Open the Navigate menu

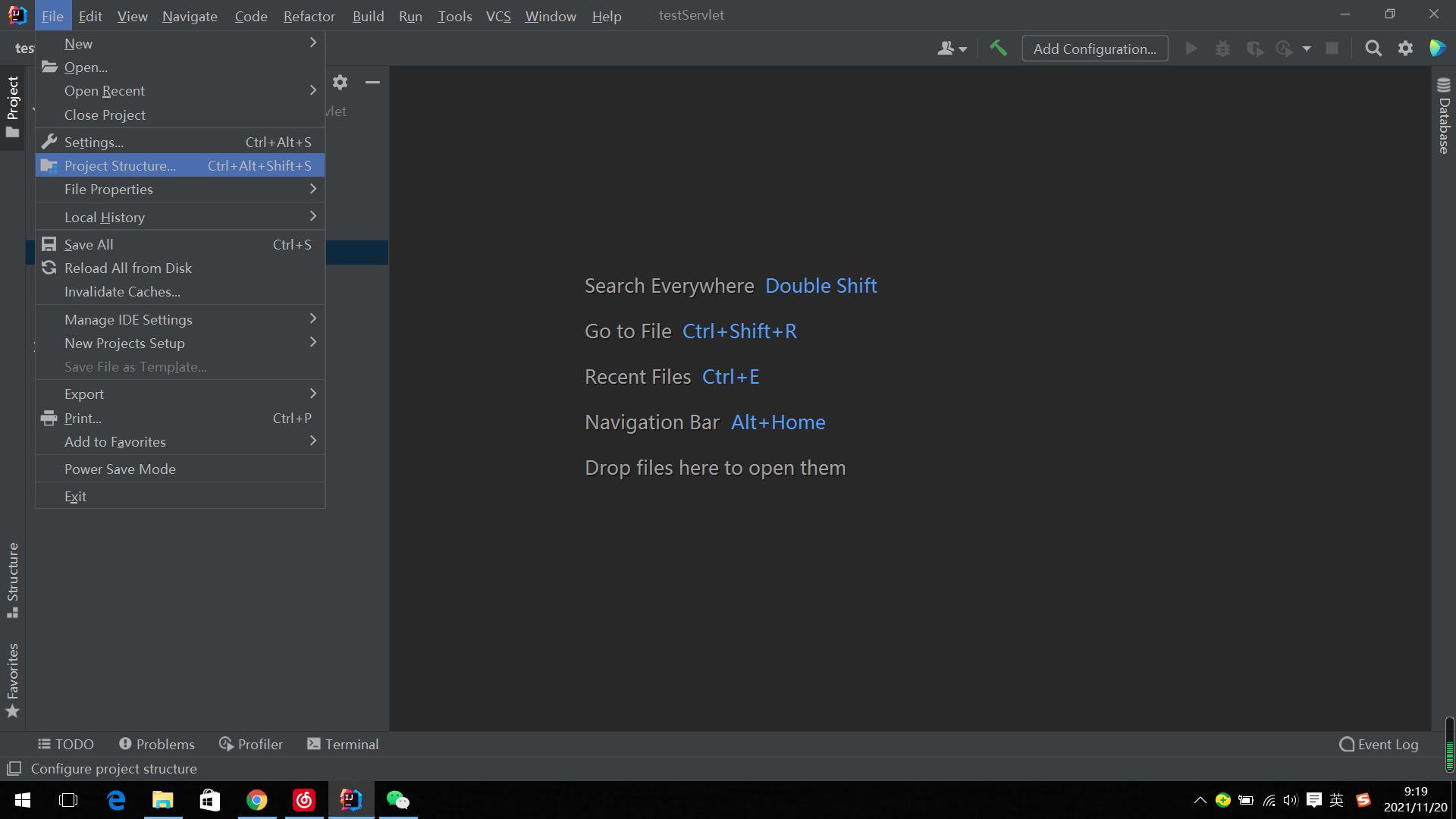[190, 16]
